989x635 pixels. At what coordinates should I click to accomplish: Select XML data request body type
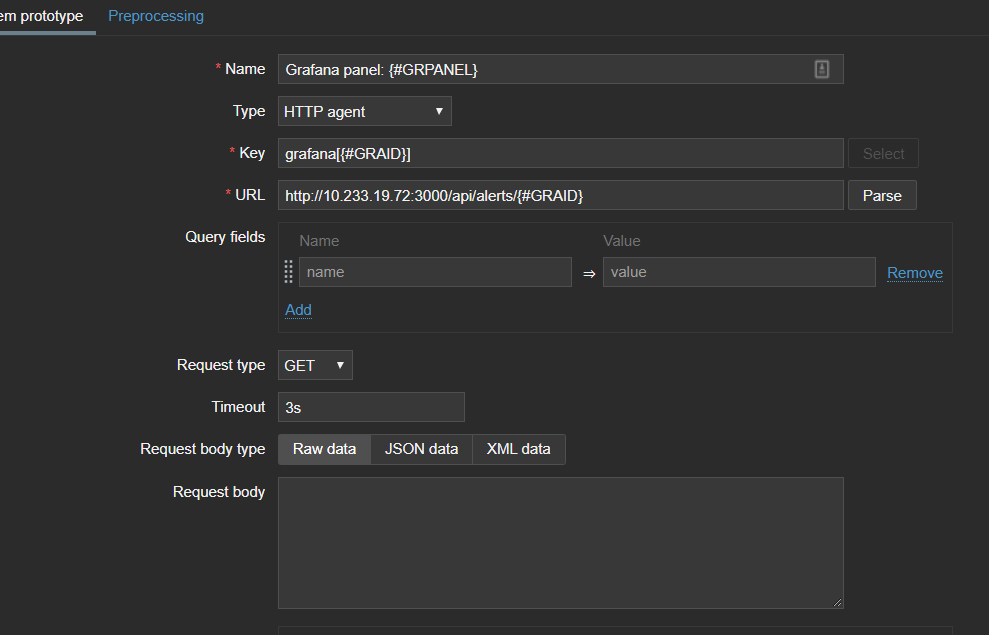click(x=518, y=449)
